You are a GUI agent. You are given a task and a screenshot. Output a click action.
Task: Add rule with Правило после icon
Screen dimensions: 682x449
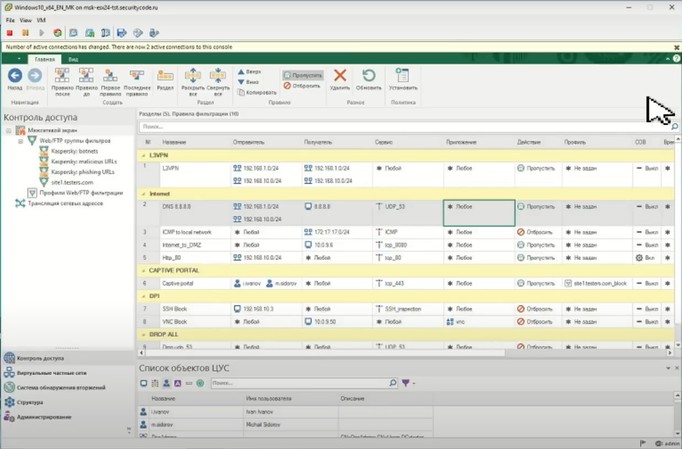point(62,76)
